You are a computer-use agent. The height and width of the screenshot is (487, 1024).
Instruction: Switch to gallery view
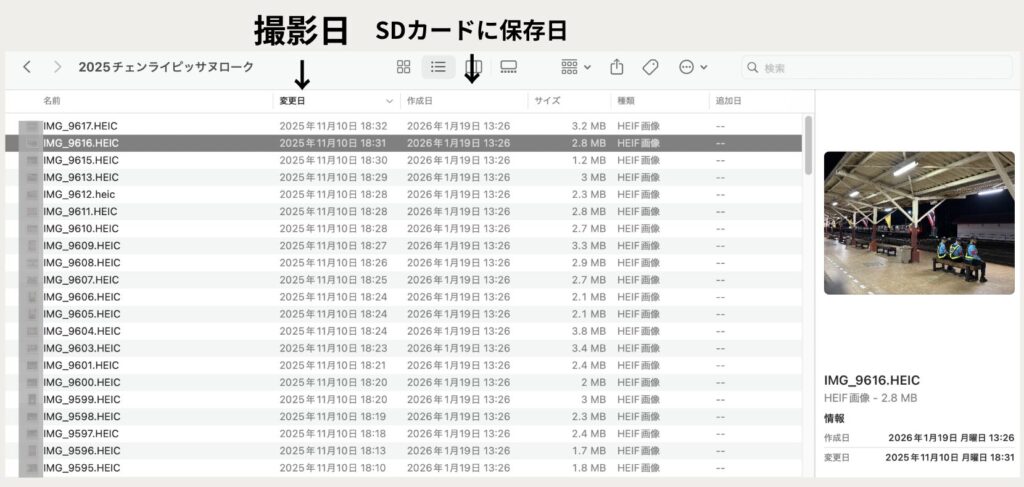point(508,67)
